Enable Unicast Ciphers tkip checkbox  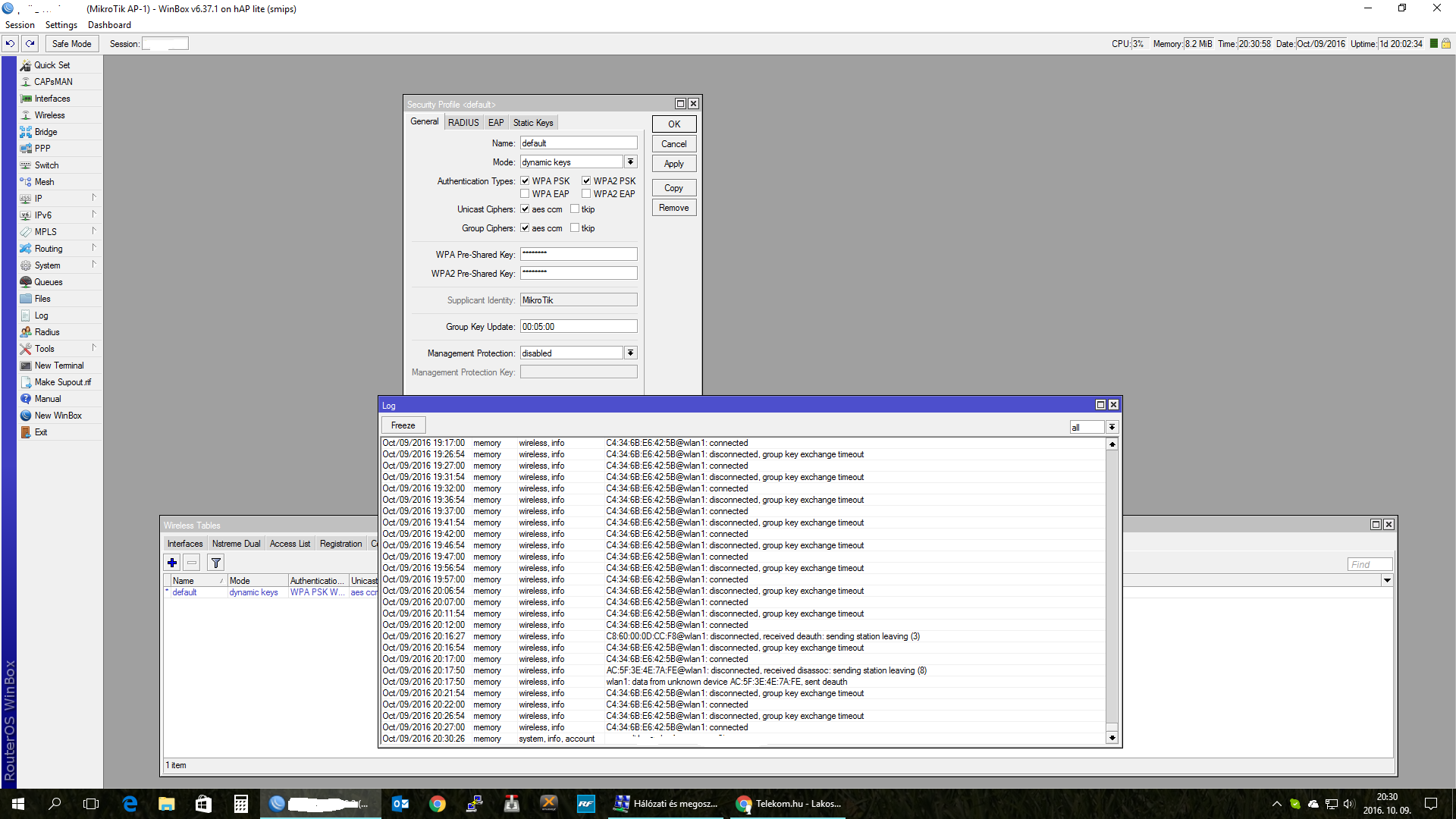pyautogui.click(x=575, y=209)
